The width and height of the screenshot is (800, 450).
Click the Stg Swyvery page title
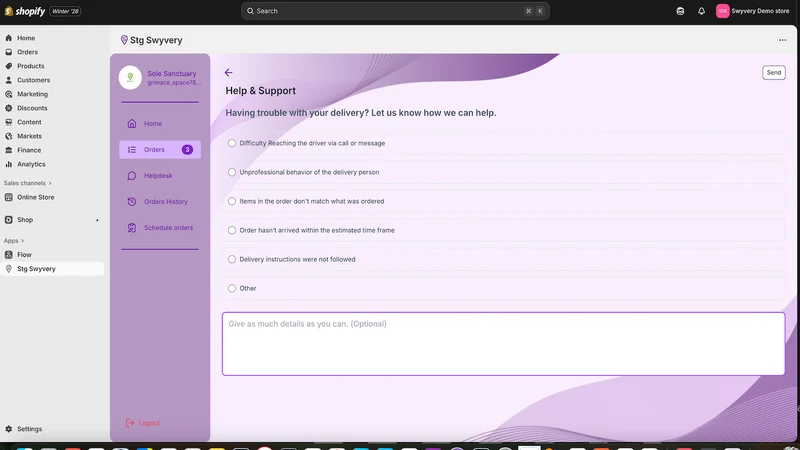(156, 40)
